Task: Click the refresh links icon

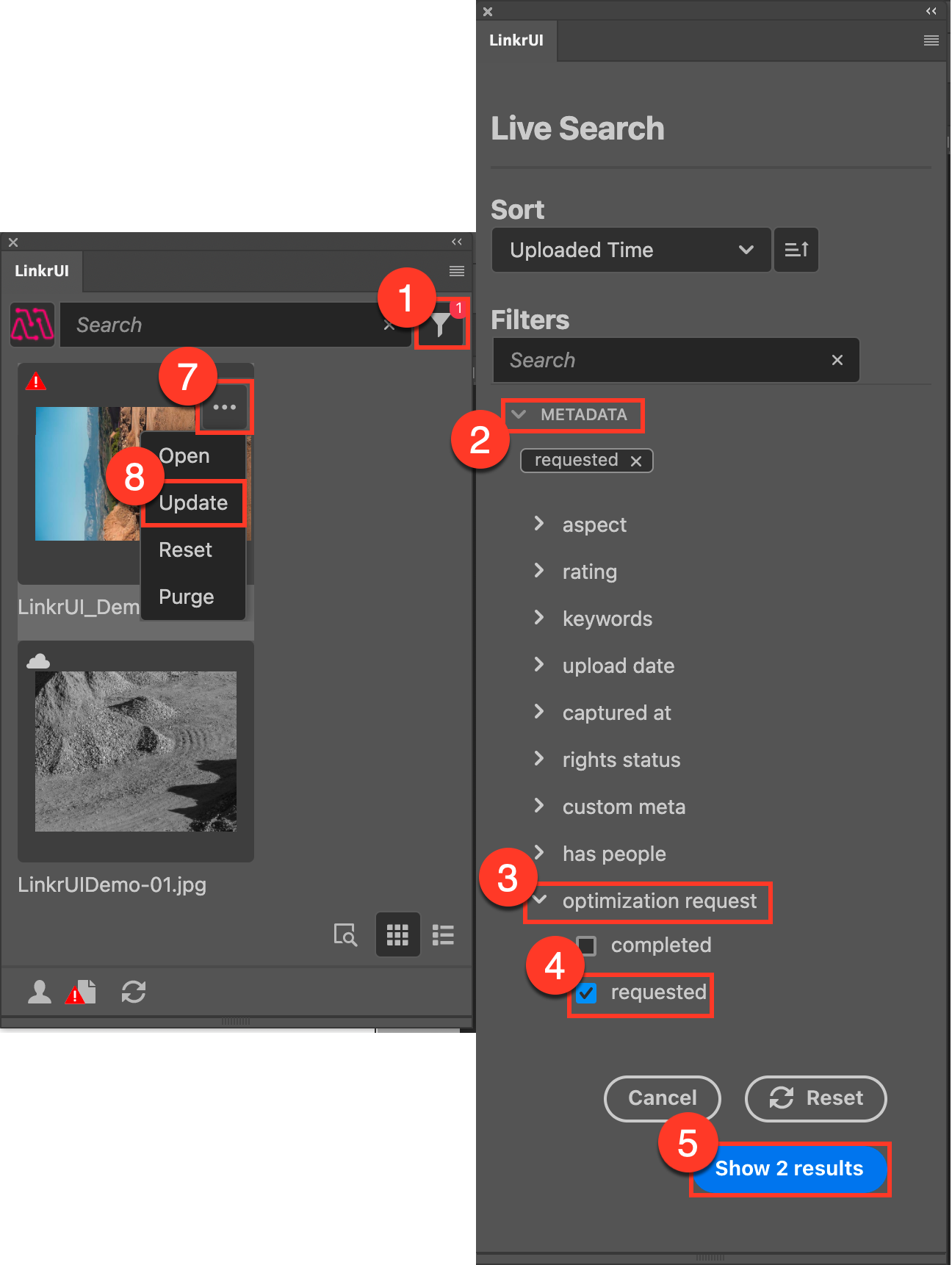Action: coord(134,992)
